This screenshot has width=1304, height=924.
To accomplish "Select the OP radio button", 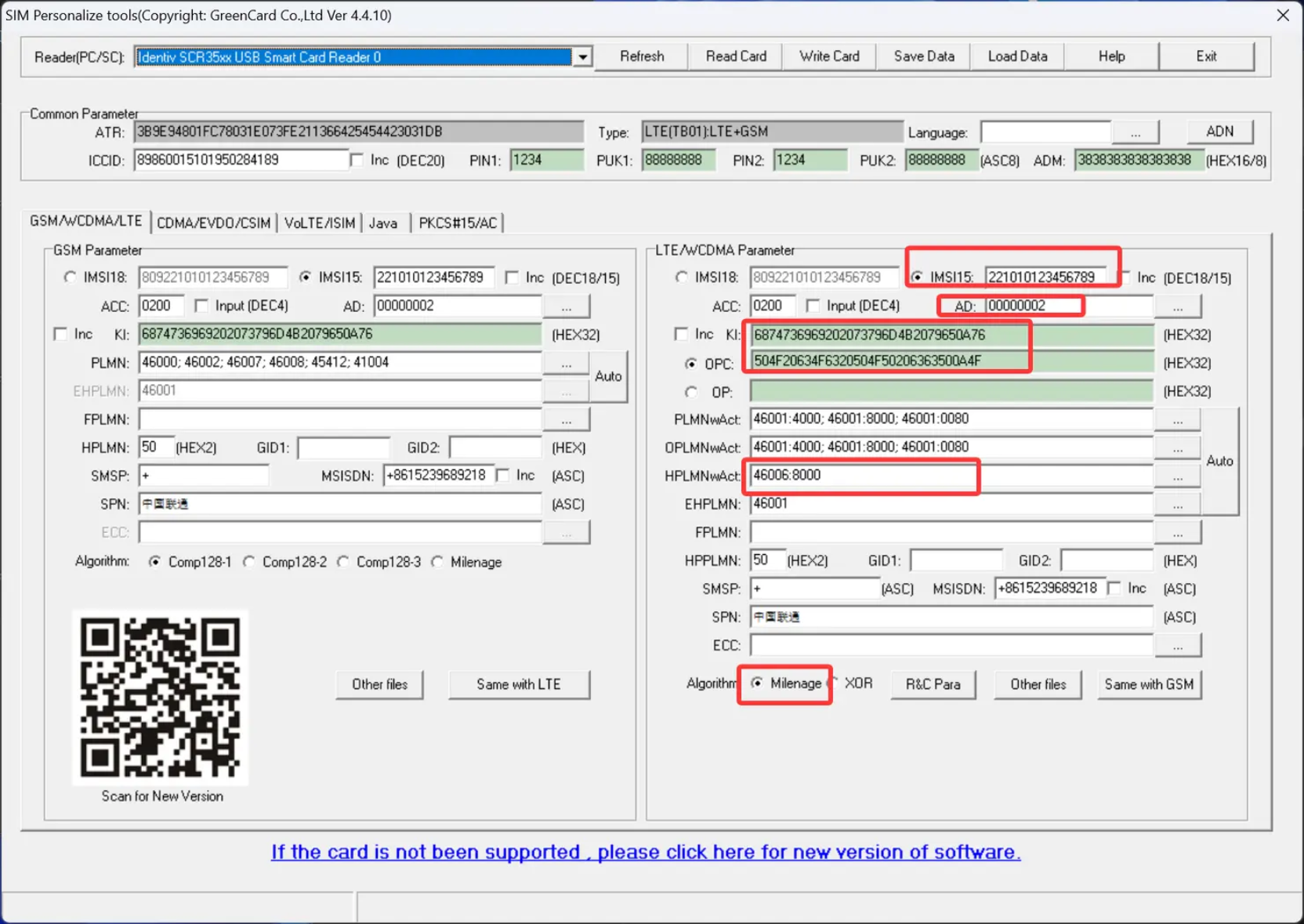I will 690,392.
